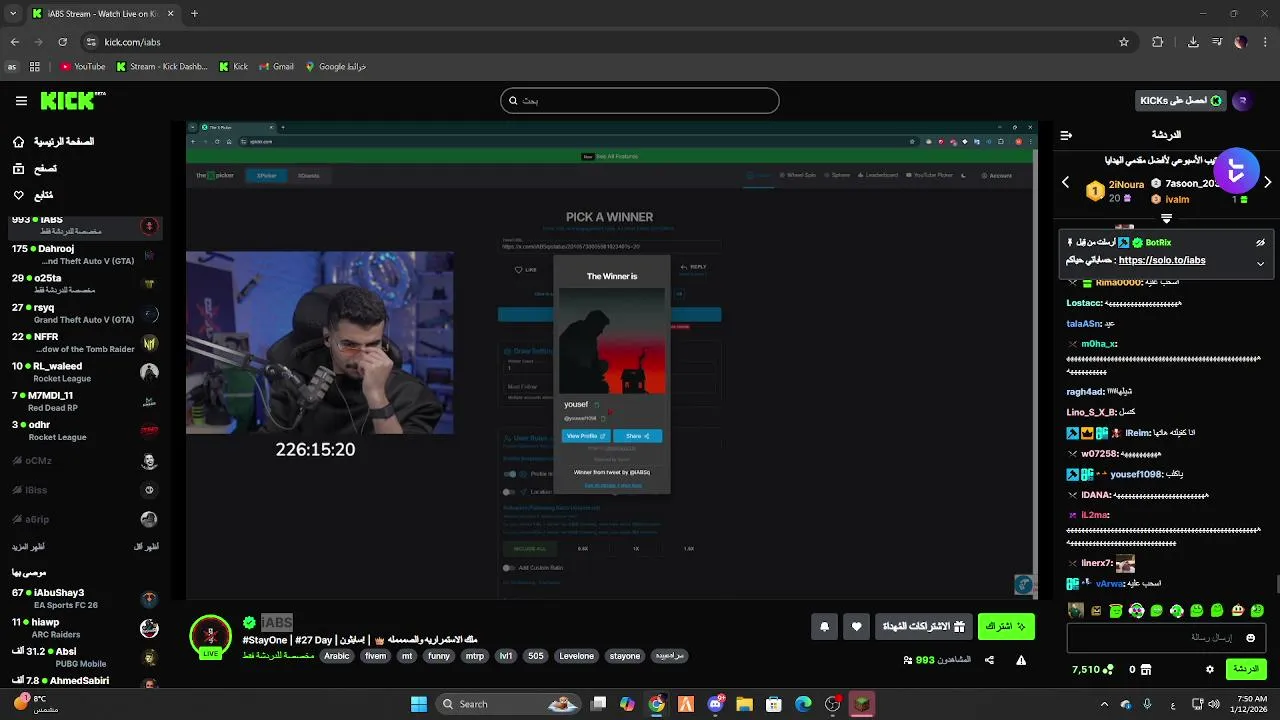Image resolution: width=1280 pixels, height=720 pixels.
Task: Click View Profile in the winner popup
Action: [x=585, y=436]
